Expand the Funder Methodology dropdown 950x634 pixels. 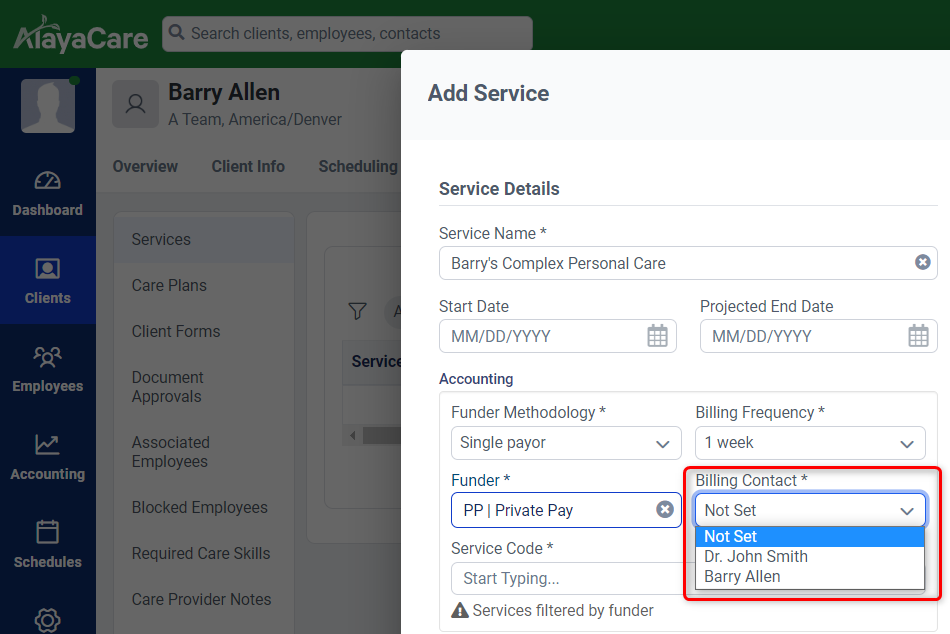click(566, 443)
